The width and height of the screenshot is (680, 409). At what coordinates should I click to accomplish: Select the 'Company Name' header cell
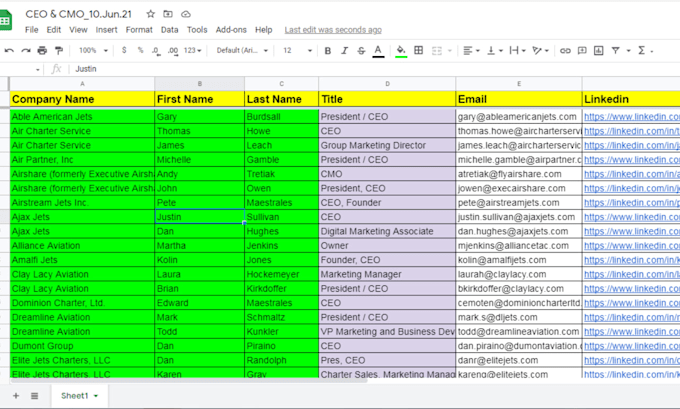[x=82, y=99]
